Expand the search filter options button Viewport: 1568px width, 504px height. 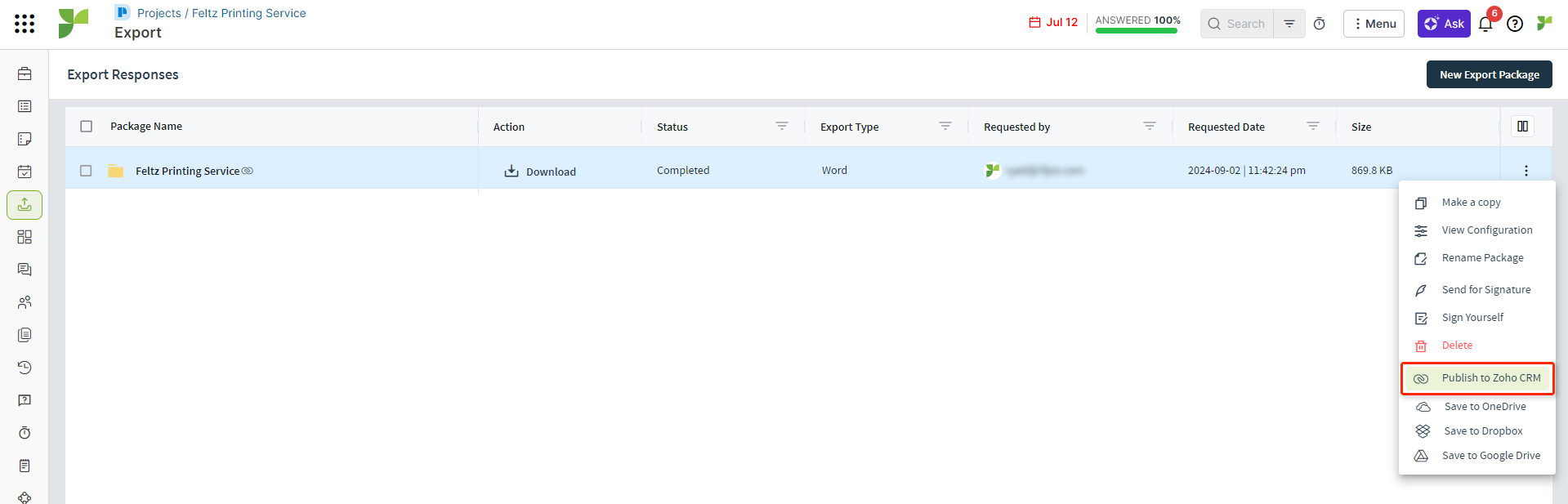(x=1289, y=24)
